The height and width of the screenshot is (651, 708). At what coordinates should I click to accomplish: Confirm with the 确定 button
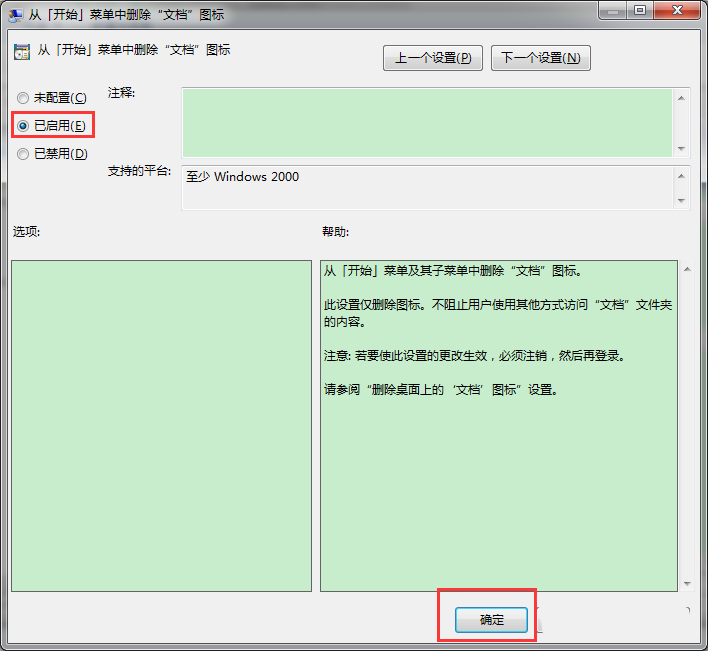pos(491,620)
